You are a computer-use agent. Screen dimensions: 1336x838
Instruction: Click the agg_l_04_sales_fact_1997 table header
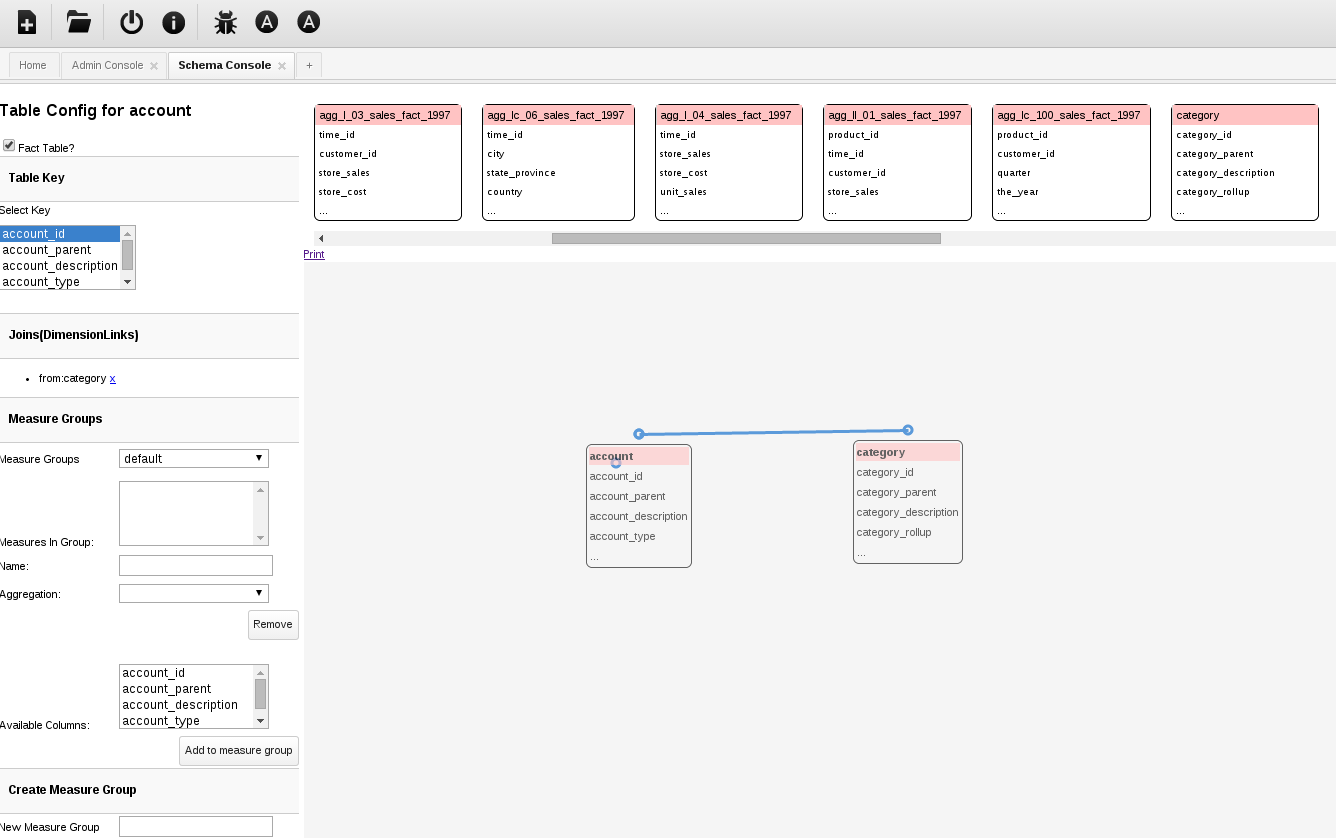729,115
